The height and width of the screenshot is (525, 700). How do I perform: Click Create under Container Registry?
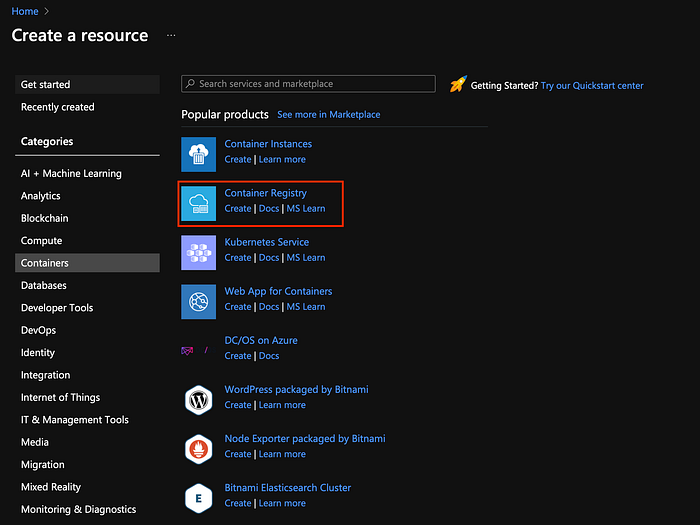tap(238, 208)
